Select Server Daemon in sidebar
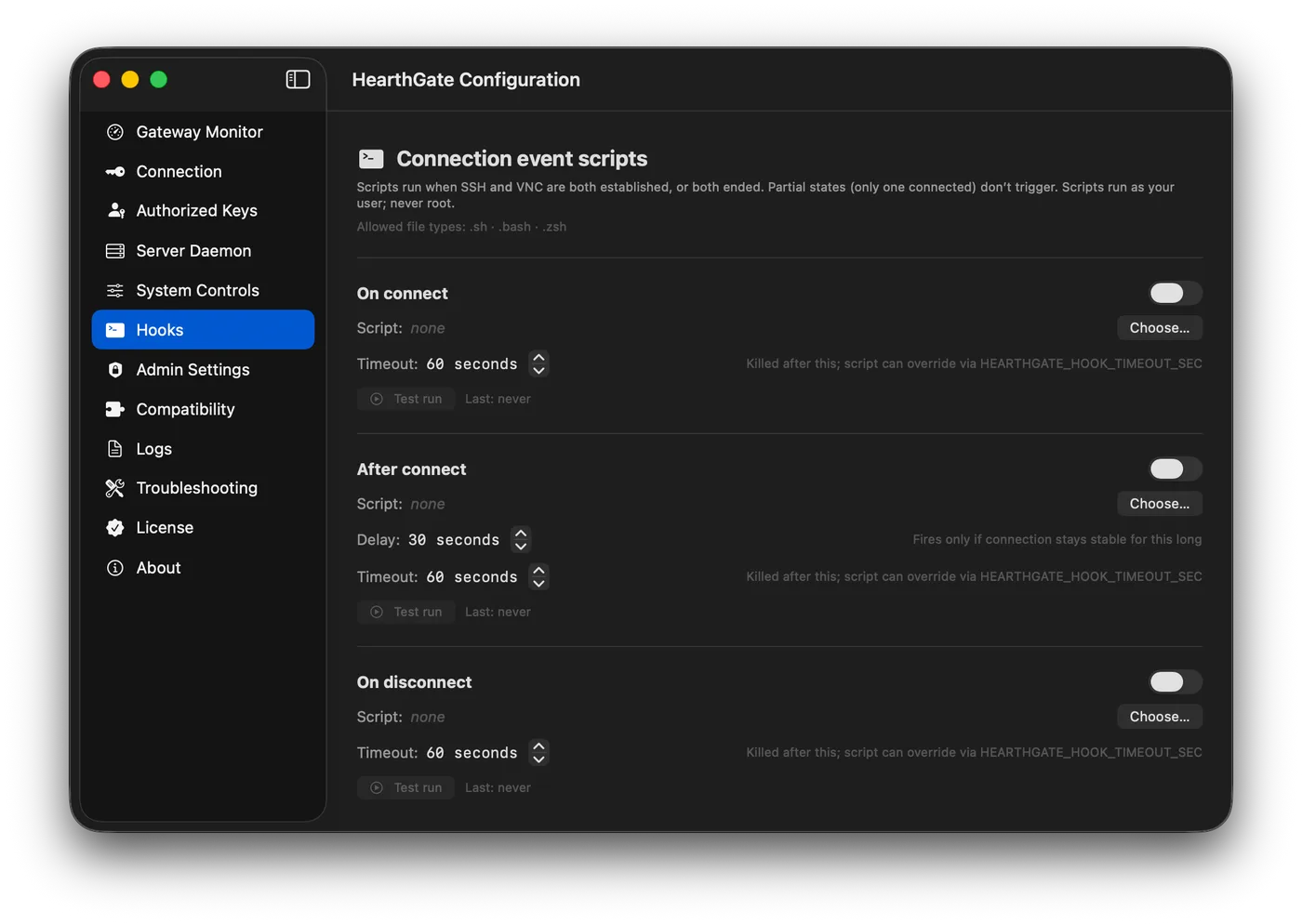Viewport: 1302px width, 924px height. [x=203, y=251]
